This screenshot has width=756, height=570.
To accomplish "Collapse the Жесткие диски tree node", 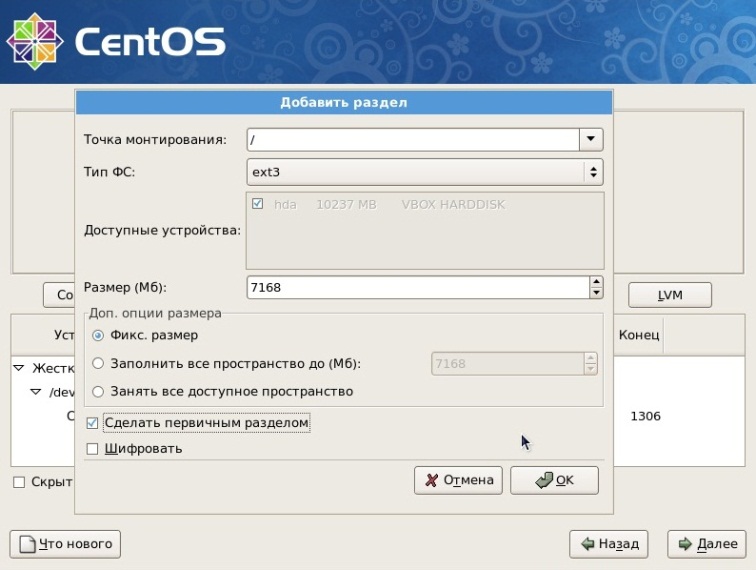I will [x=18, y=368].
